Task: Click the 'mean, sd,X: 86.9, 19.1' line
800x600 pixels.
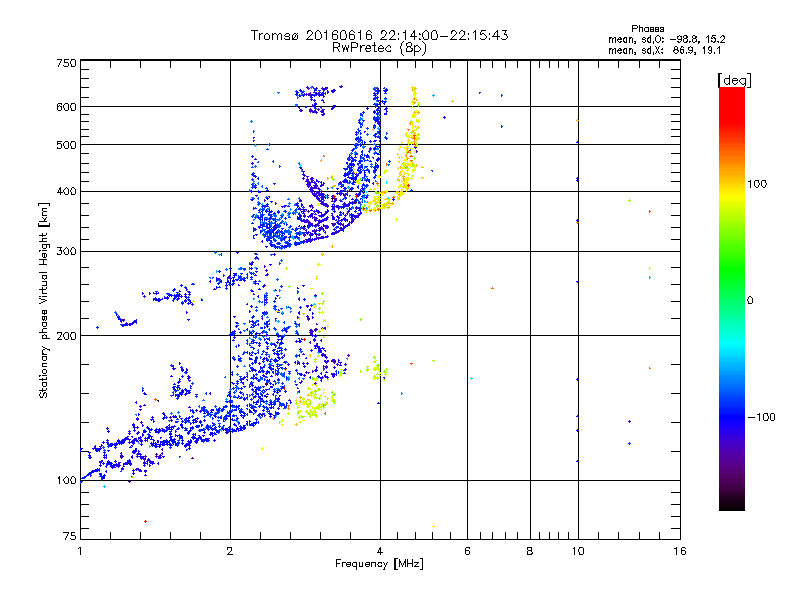Action: click(664, 51)
